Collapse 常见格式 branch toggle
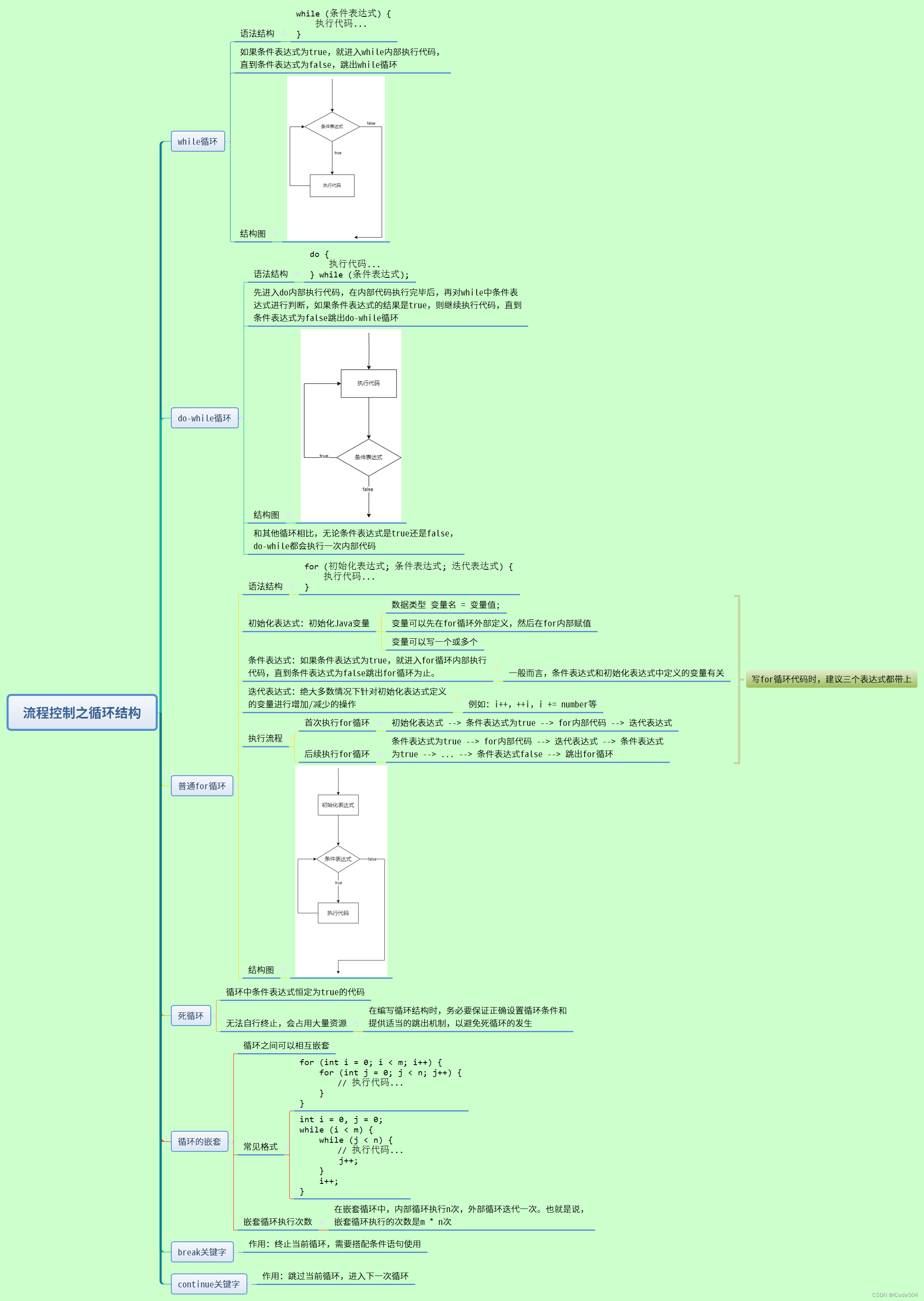The width and height of the screenshot is (924, 1301). (287, 1146)
